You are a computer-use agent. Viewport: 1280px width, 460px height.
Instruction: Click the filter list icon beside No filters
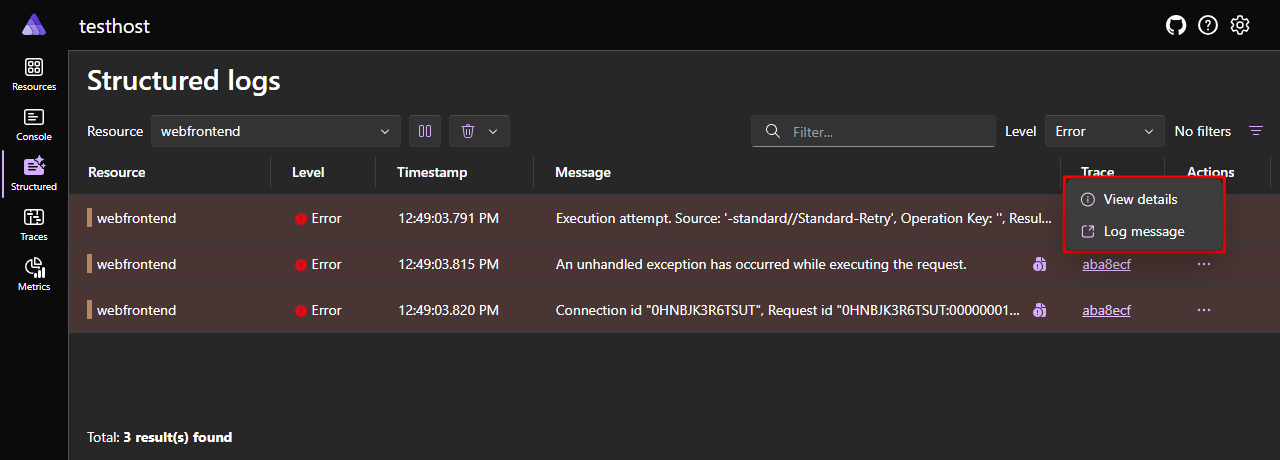(x=1256, y=131)
